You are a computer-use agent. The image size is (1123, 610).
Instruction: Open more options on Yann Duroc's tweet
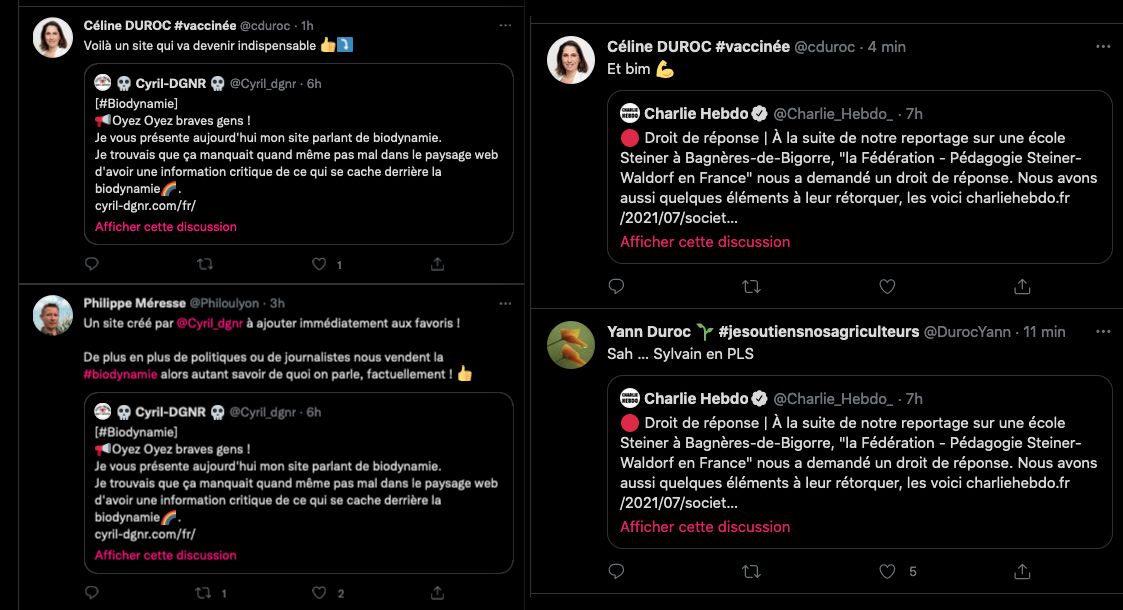tap(1102, 331)
